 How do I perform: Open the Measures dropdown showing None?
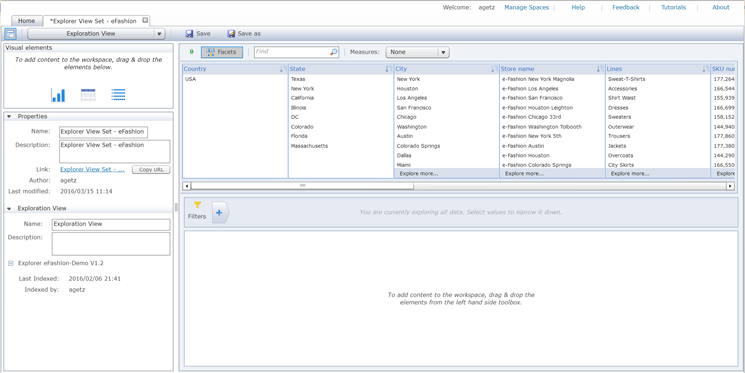418,52
